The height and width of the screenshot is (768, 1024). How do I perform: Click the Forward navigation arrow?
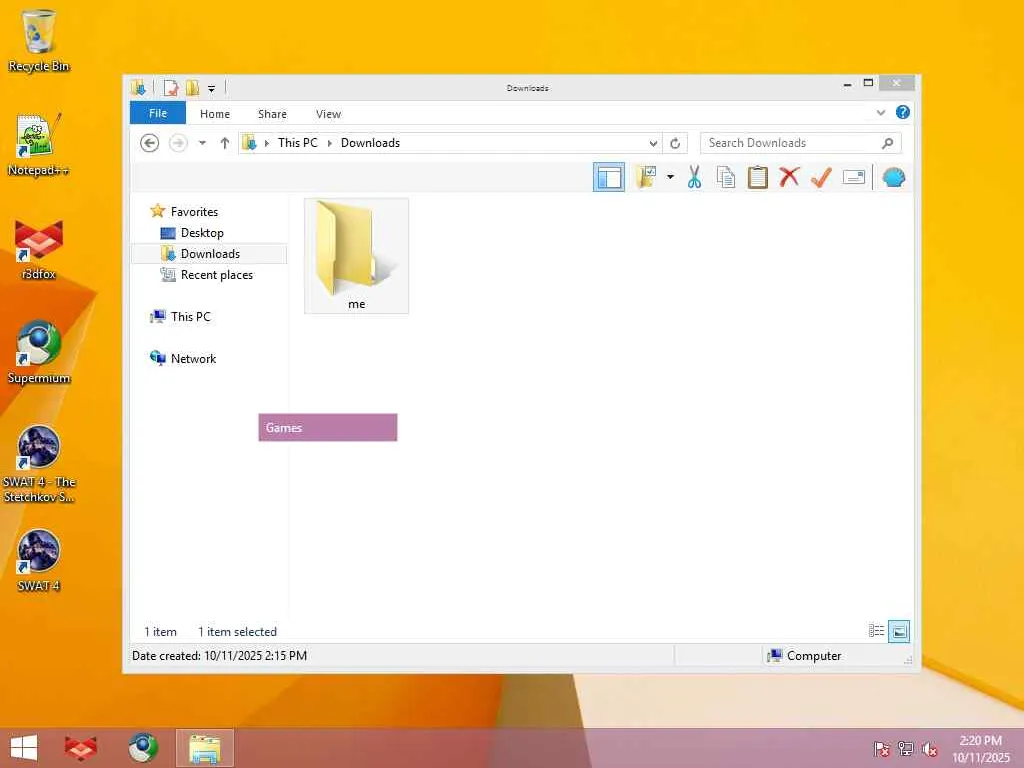pos(178,142)
